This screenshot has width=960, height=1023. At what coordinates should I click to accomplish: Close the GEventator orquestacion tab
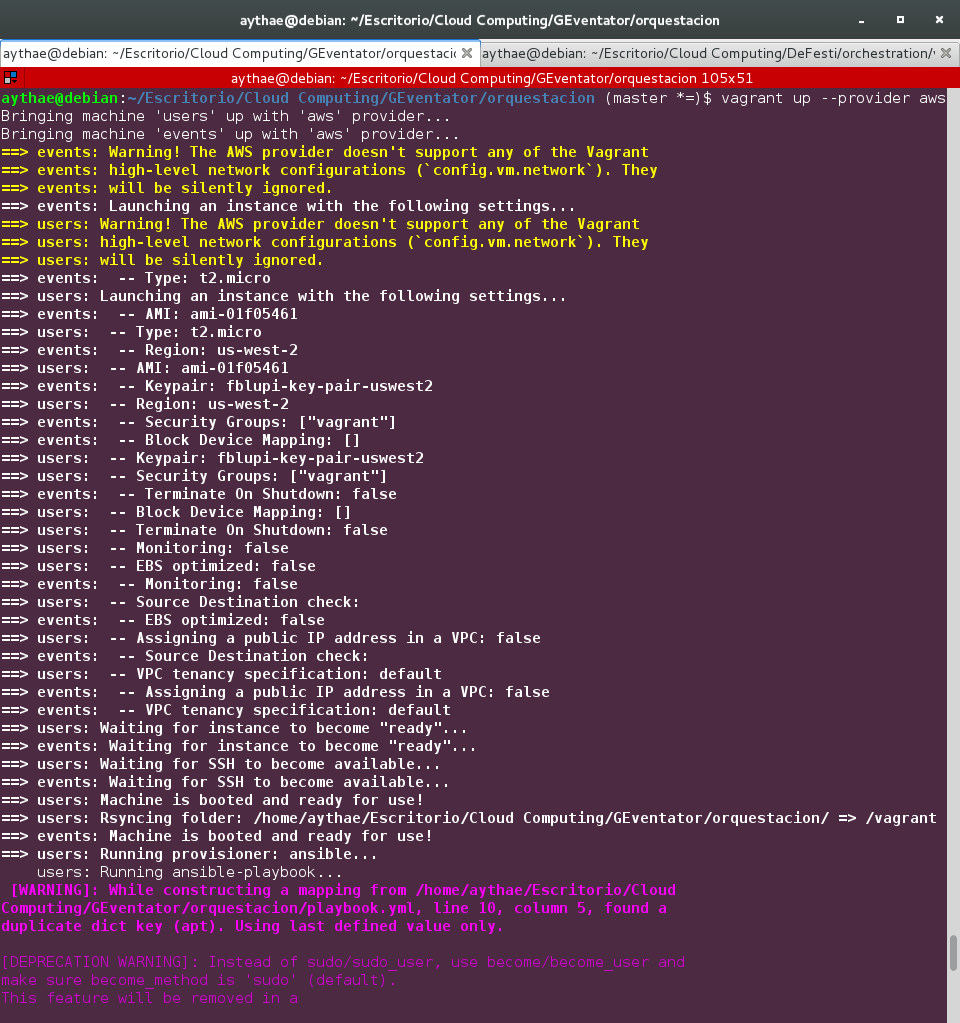467,53
